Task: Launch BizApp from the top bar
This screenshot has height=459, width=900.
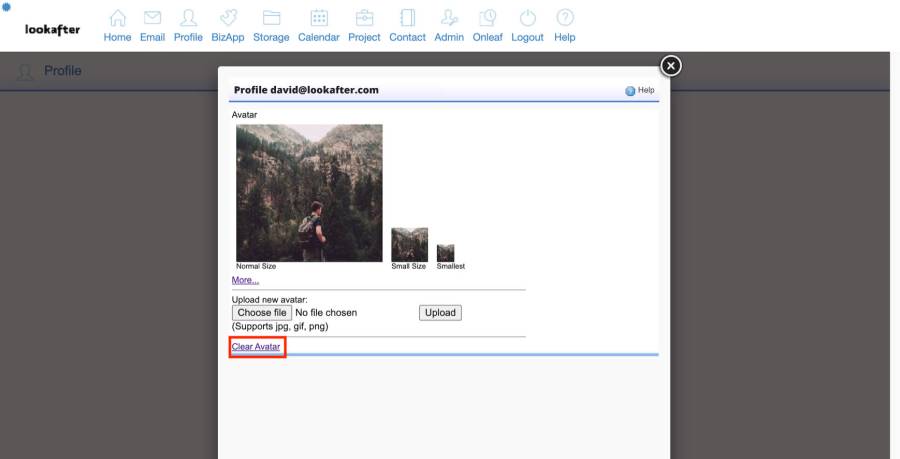Action: [228, 19]
